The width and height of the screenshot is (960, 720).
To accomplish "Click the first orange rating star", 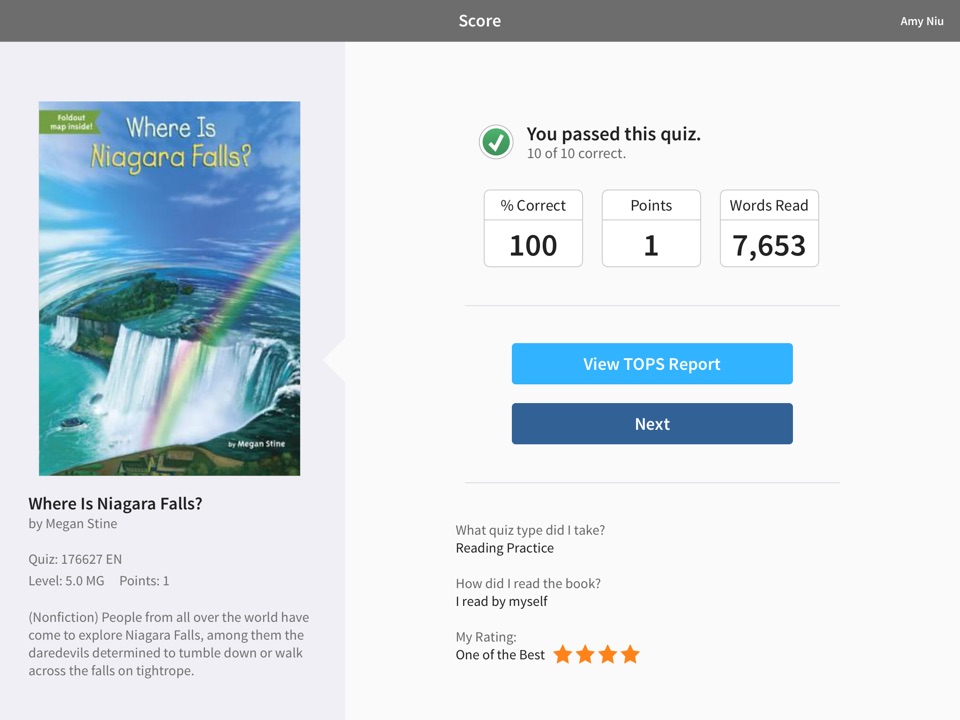I will 563,655.
